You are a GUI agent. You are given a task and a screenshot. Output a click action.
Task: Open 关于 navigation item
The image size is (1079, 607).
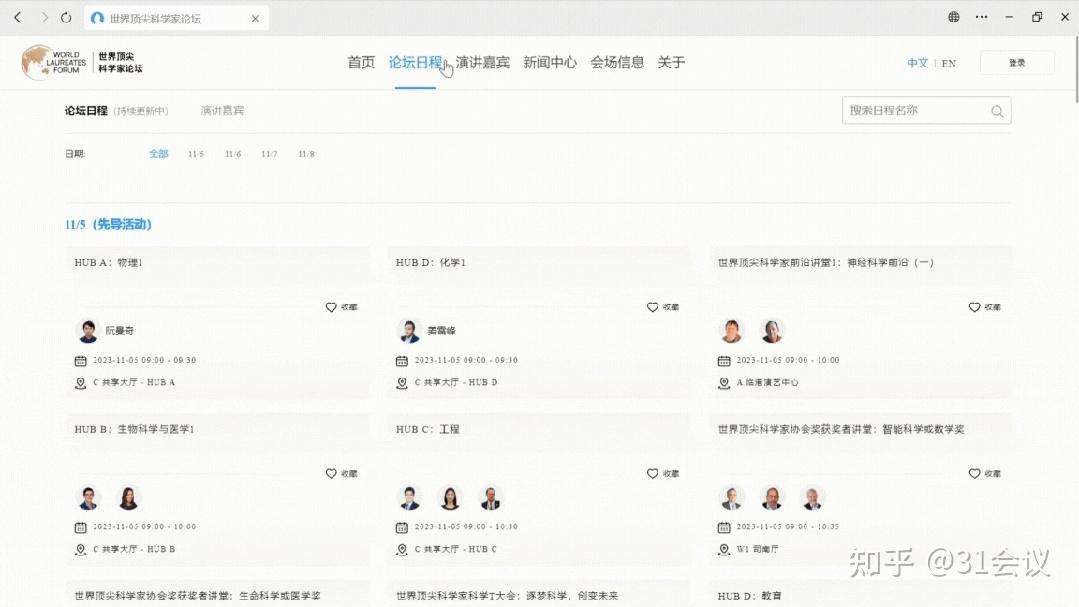point(671,63)
